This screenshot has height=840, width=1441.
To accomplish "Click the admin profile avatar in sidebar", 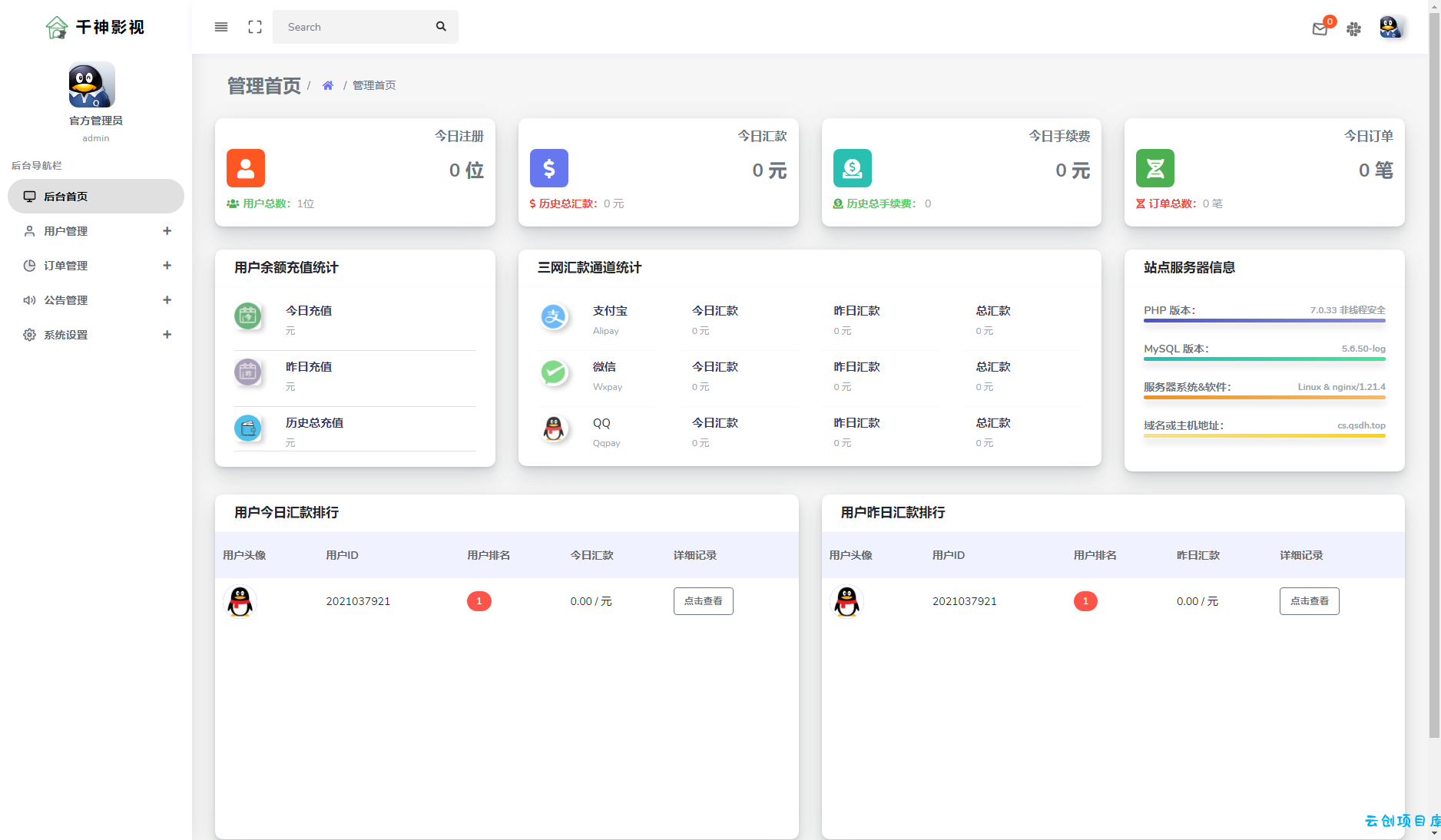I will tap(92, 84).
